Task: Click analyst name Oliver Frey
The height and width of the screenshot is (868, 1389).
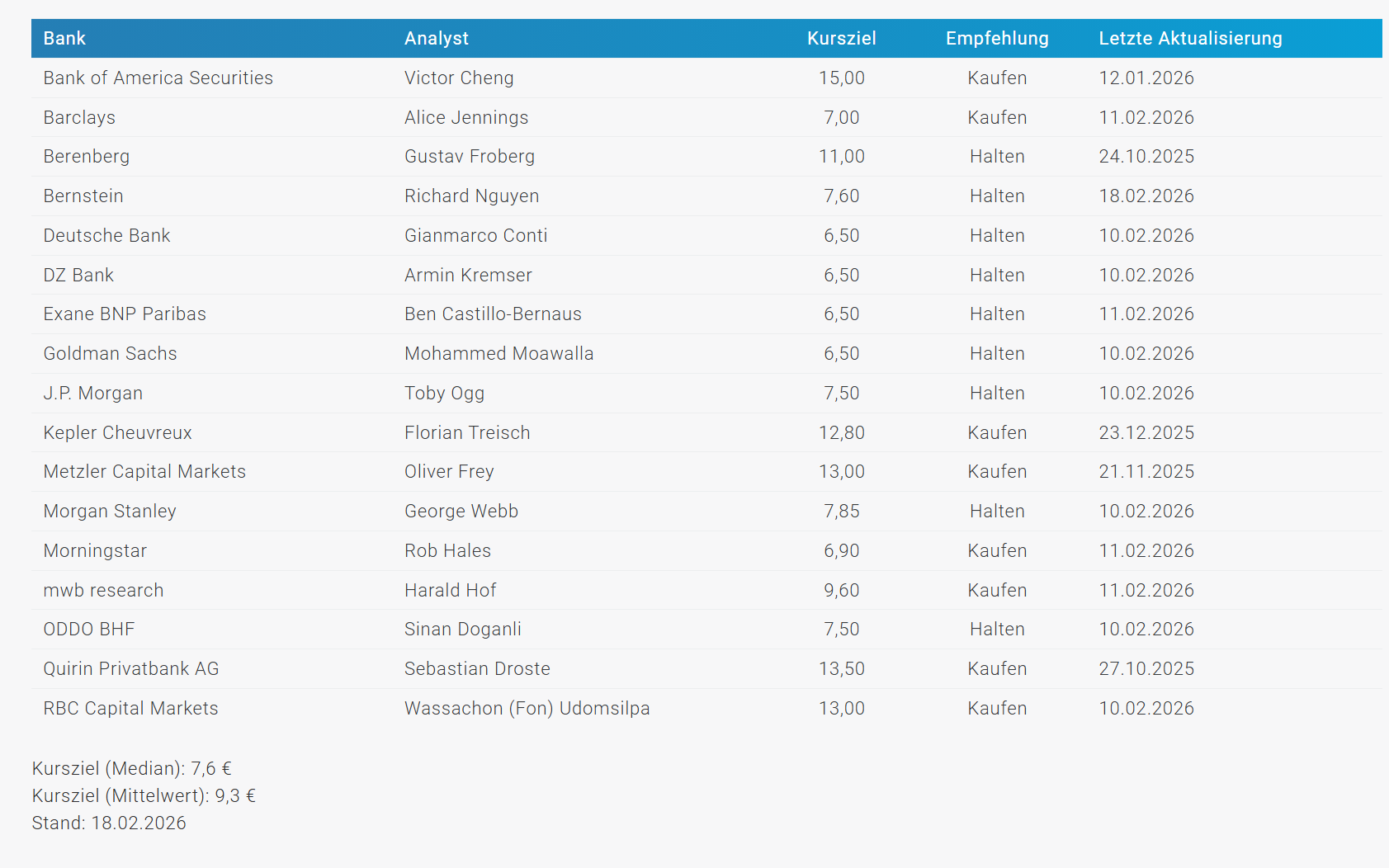Action: pos(449,472)
